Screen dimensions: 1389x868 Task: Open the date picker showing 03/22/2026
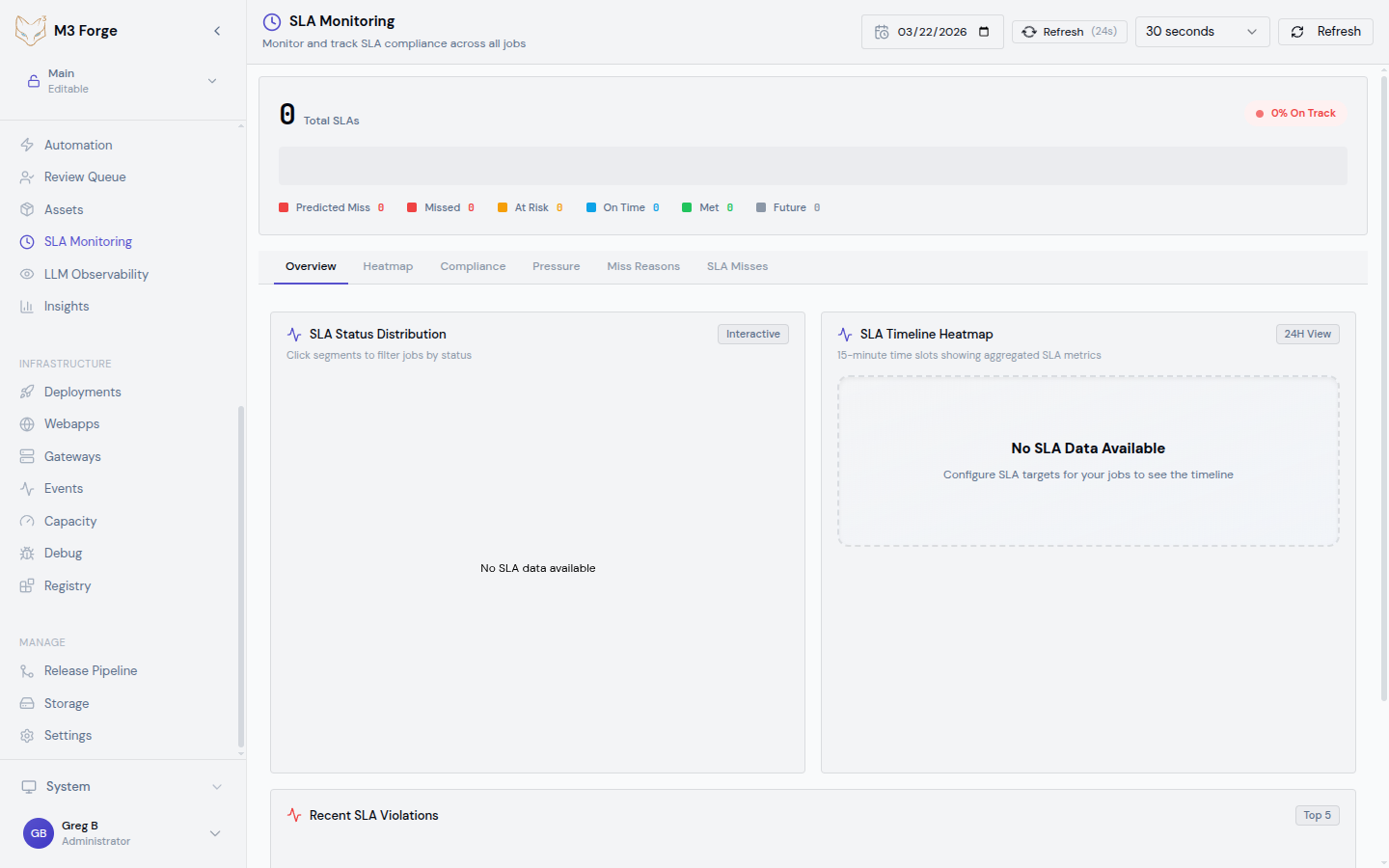931,31
